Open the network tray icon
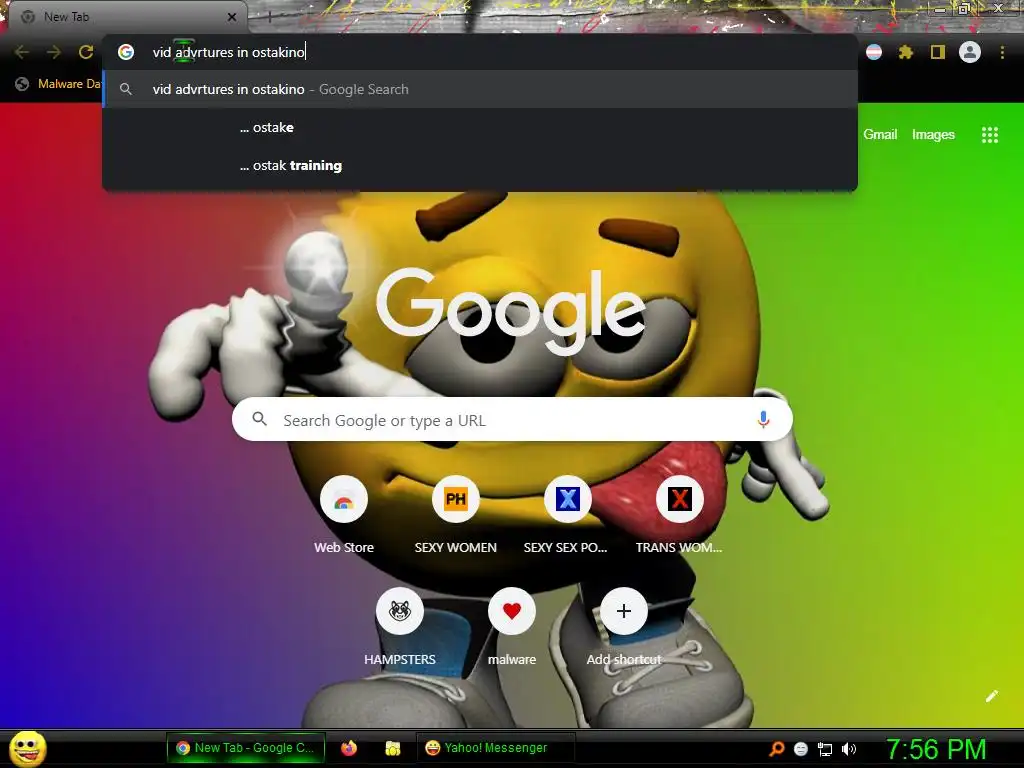Screen dimensions: 1024x768 825,749
